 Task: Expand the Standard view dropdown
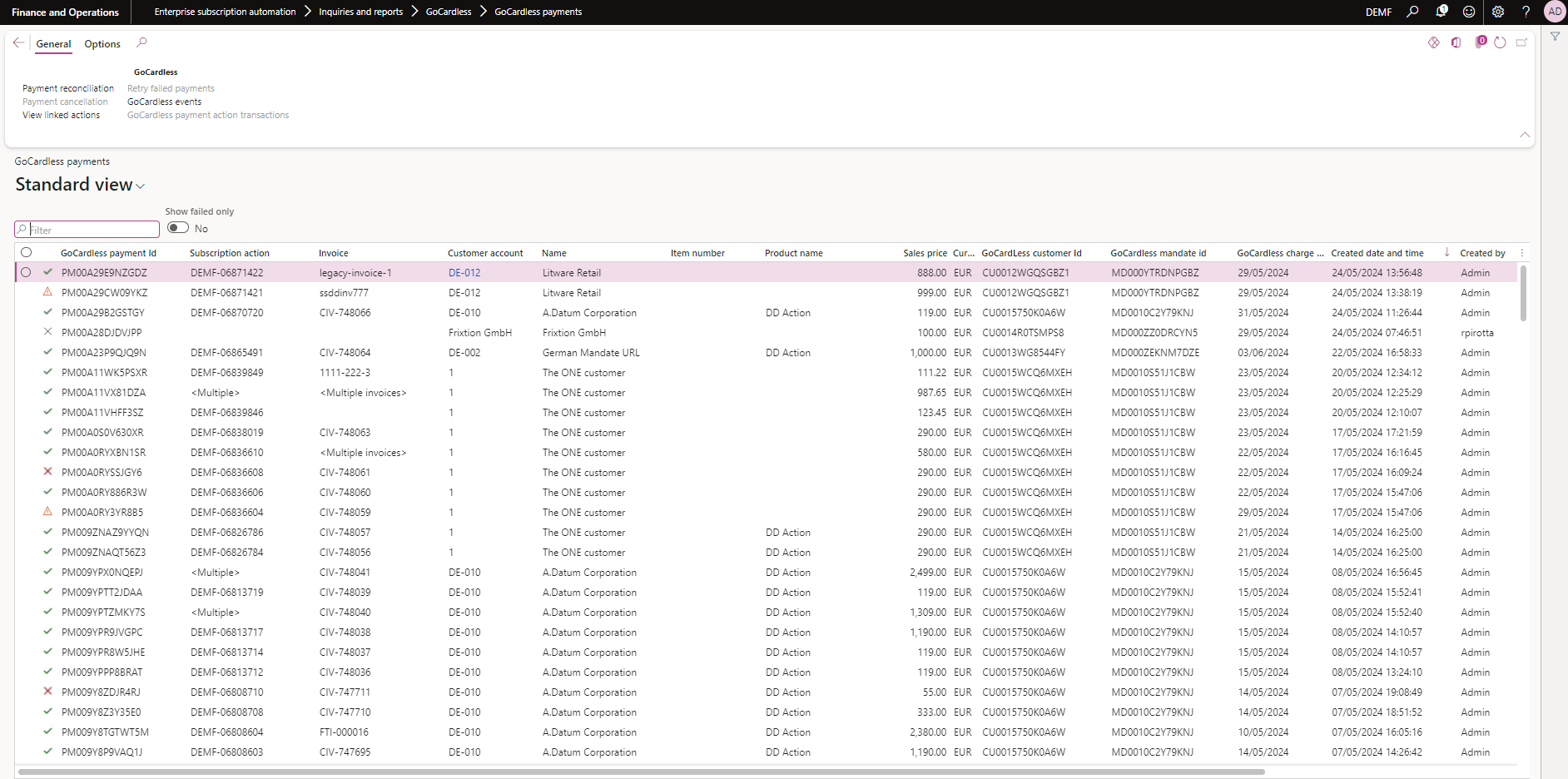[141, 186]
